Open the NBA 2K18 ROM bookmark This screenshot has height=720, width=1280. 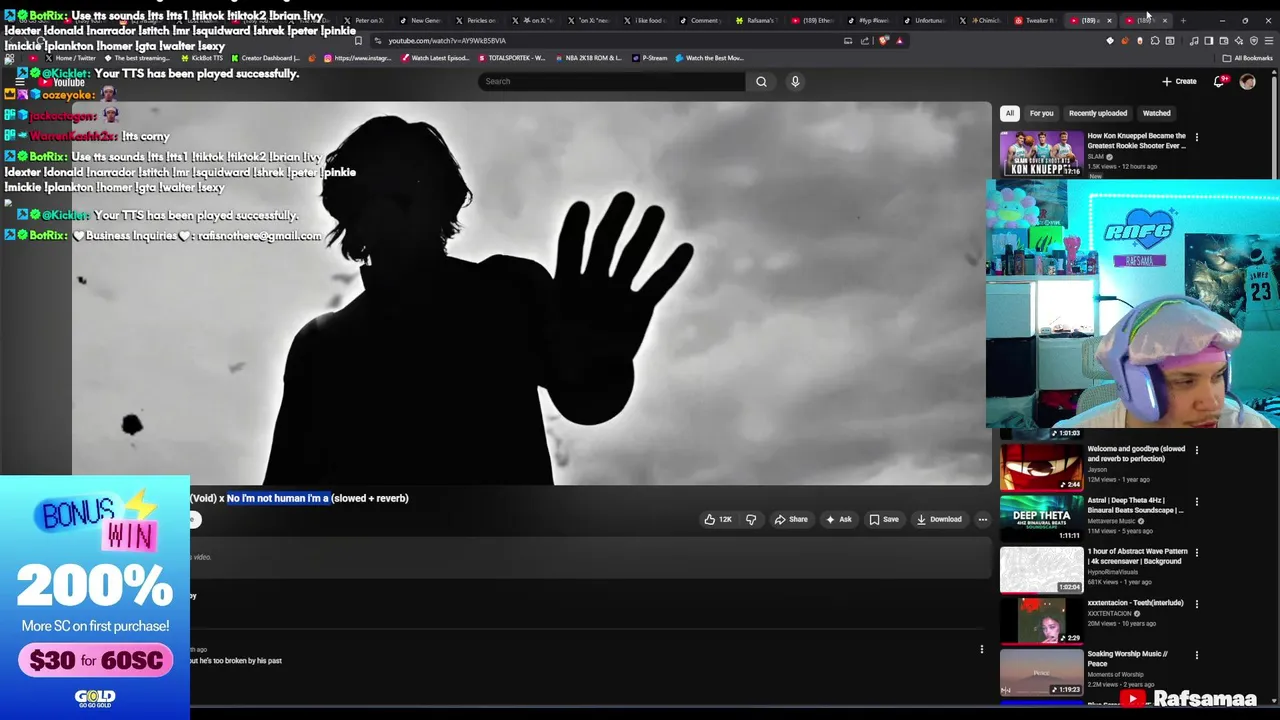[x=588, y=58]
